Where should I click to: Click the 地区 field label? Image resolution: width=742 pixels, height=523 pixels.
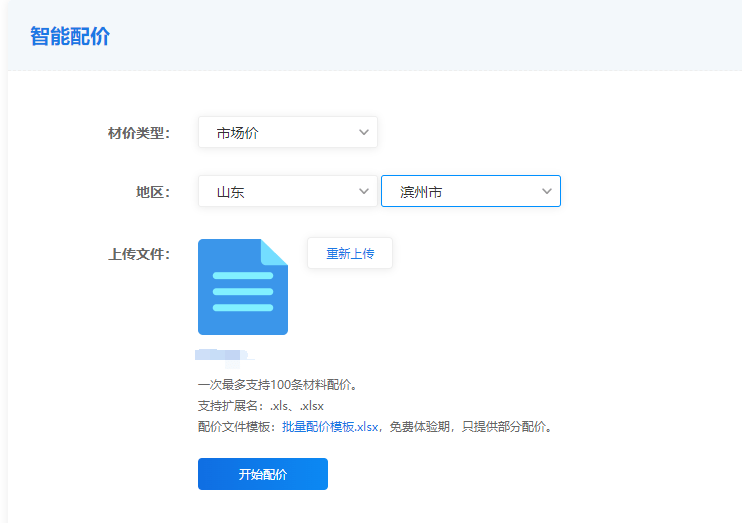pos(153,192)
